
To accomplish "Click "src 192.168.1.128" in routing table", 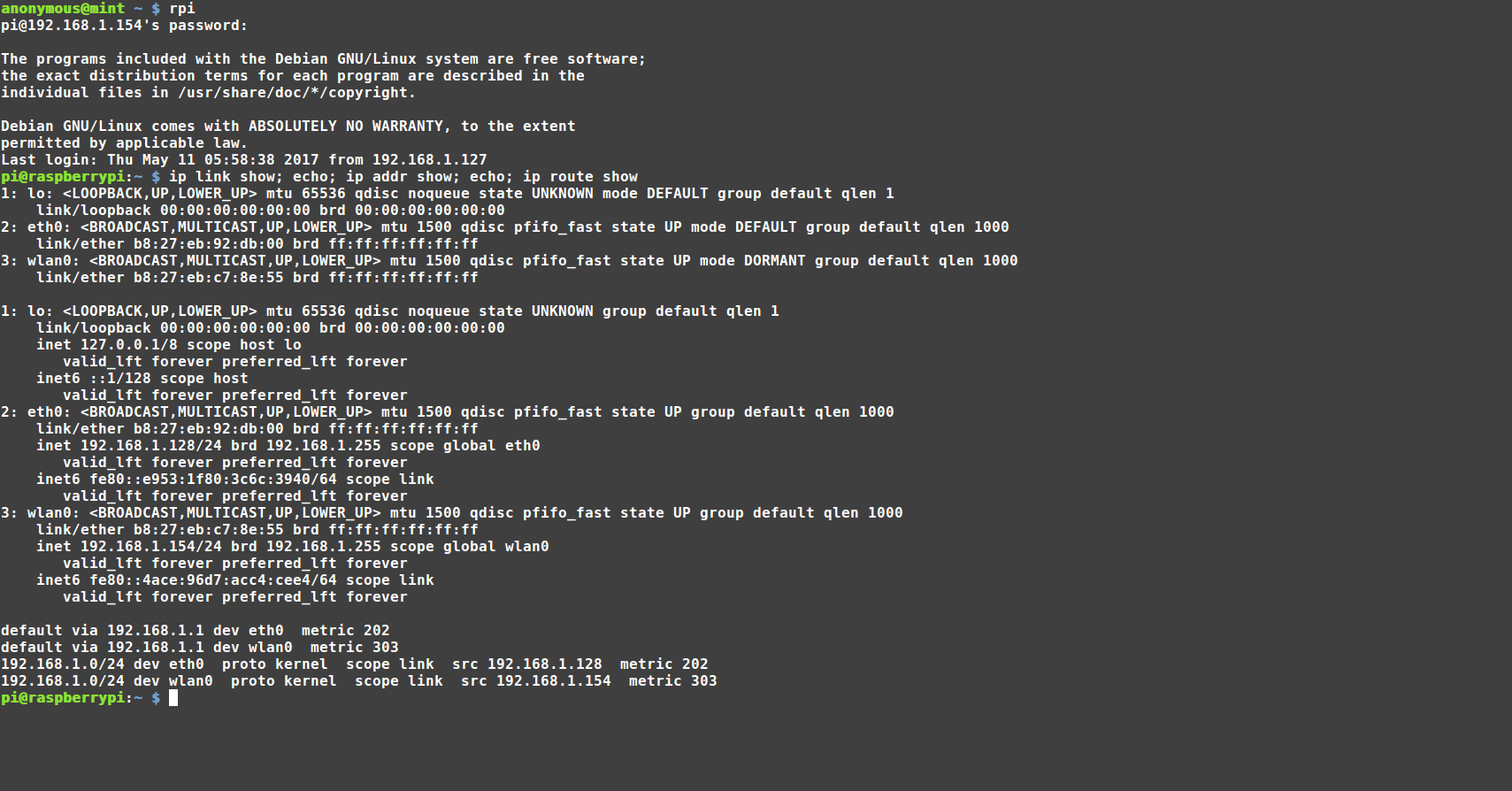I will pyautogui.click(x=526, y=664).
